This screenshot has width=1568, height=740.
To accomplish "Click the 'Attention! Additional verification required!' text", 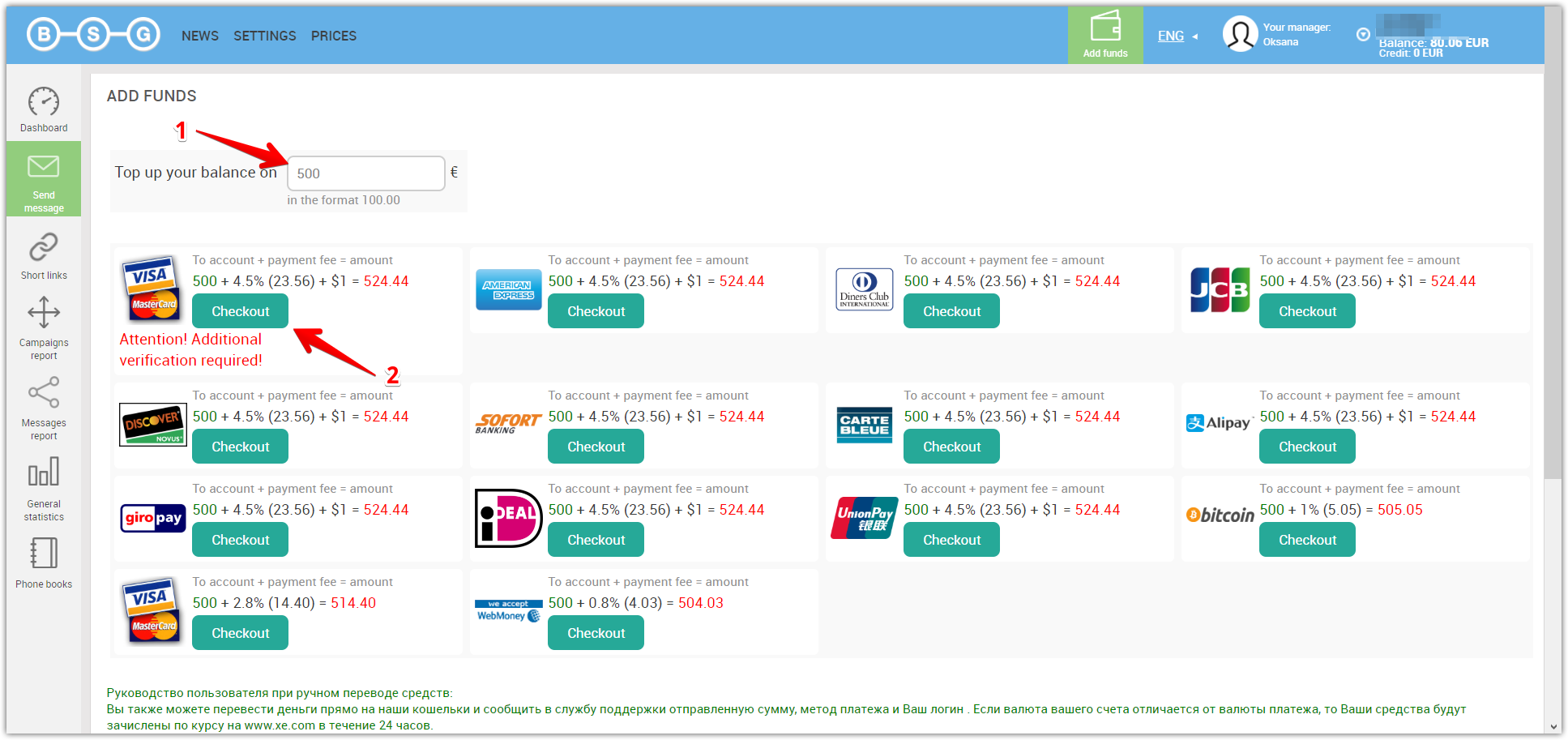I will click(x=191, y=350).
